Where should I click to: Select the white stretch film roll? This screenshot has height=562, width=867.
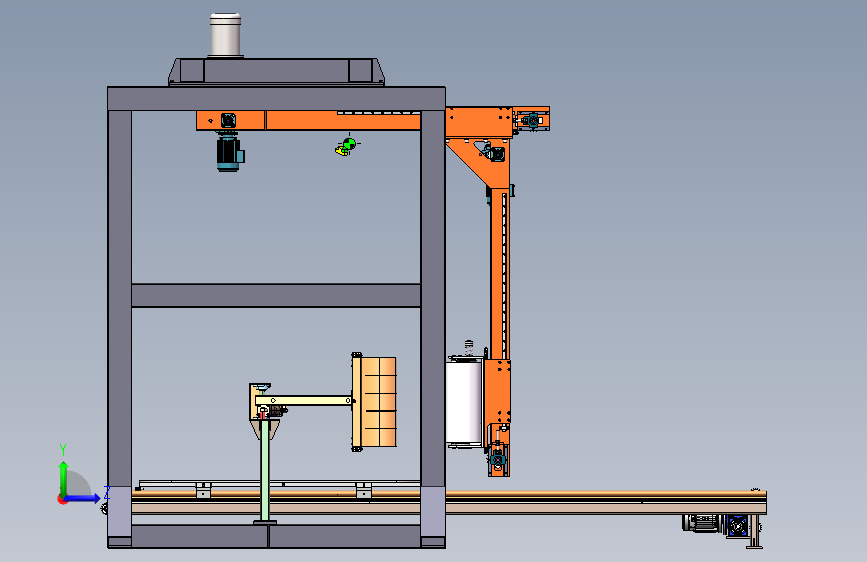click(x=464, y=402)
